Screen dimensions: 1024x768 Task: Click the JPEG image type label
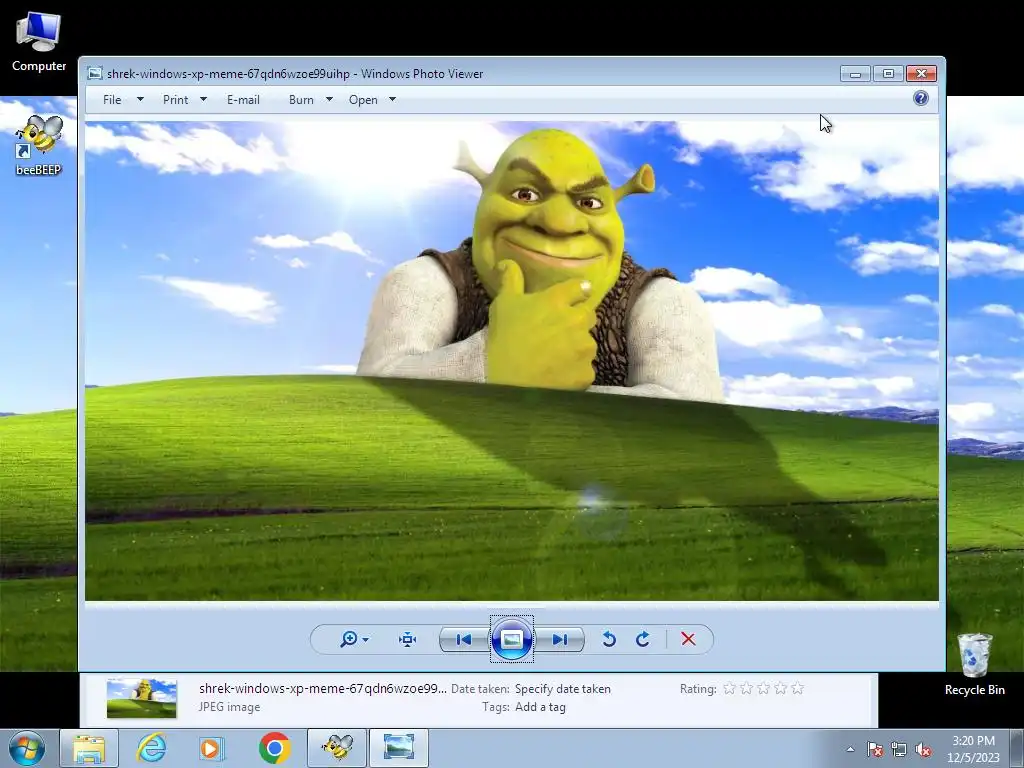tap(229, 707)
